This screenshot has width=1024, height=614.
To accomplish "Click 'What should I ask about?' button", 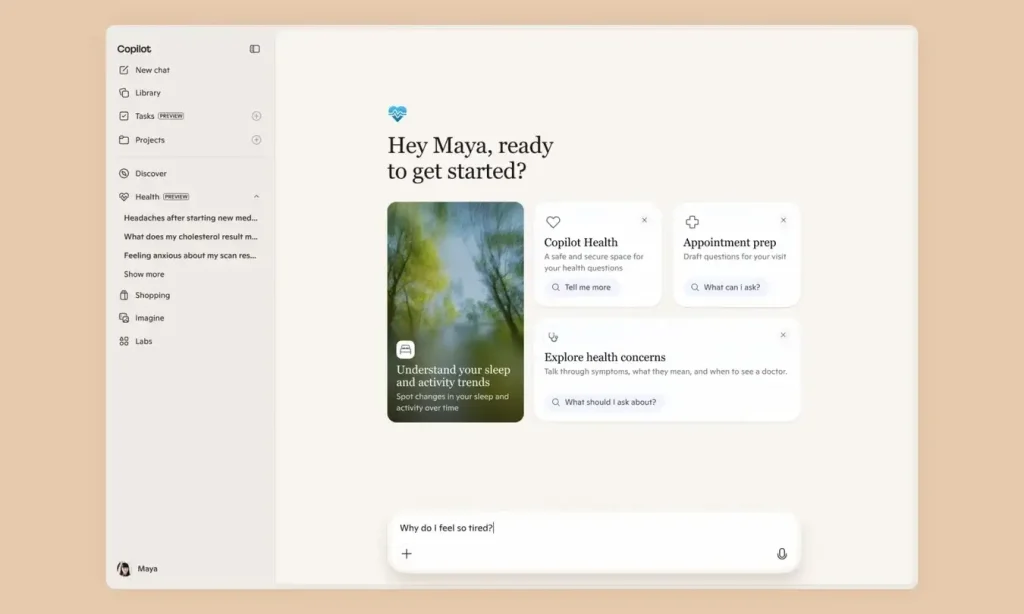I will tap(604, 402).
